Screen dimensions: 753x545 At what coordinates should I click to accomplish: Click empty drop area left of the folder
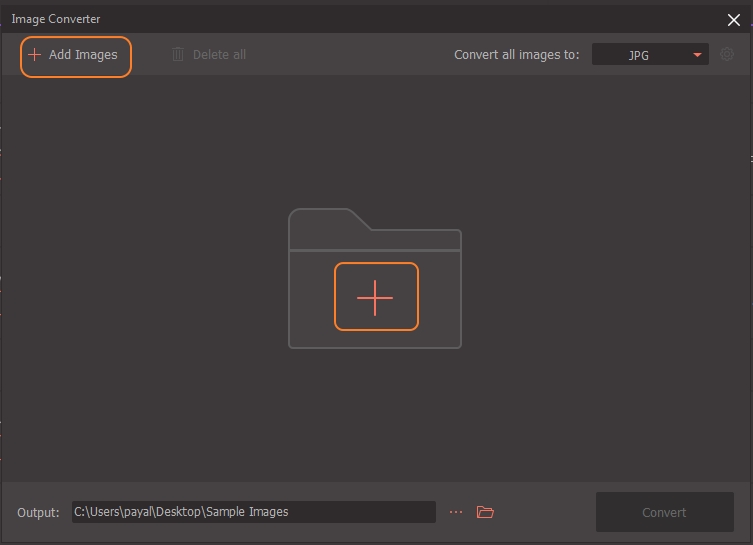click(150, 280)
